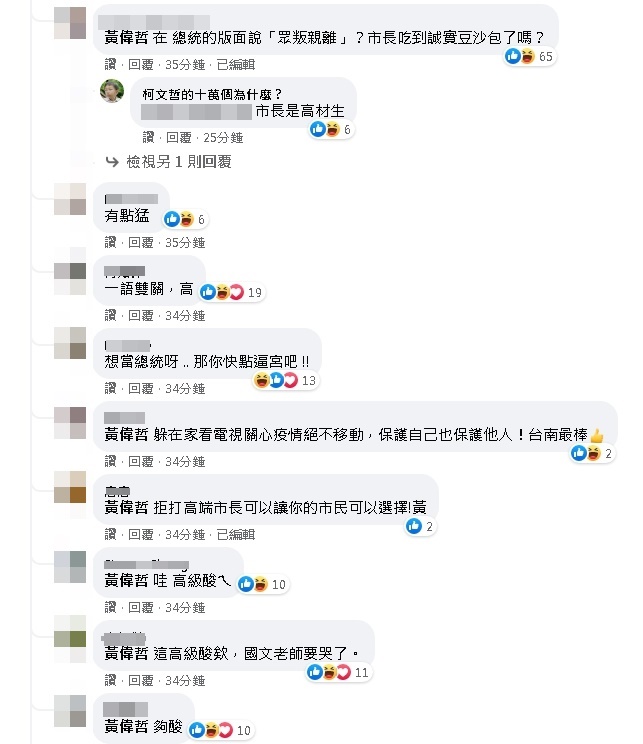Click 讚 under the 有點猛 comment
The width and height of the screenshot is (643, 744).
[x=110, y=242]
